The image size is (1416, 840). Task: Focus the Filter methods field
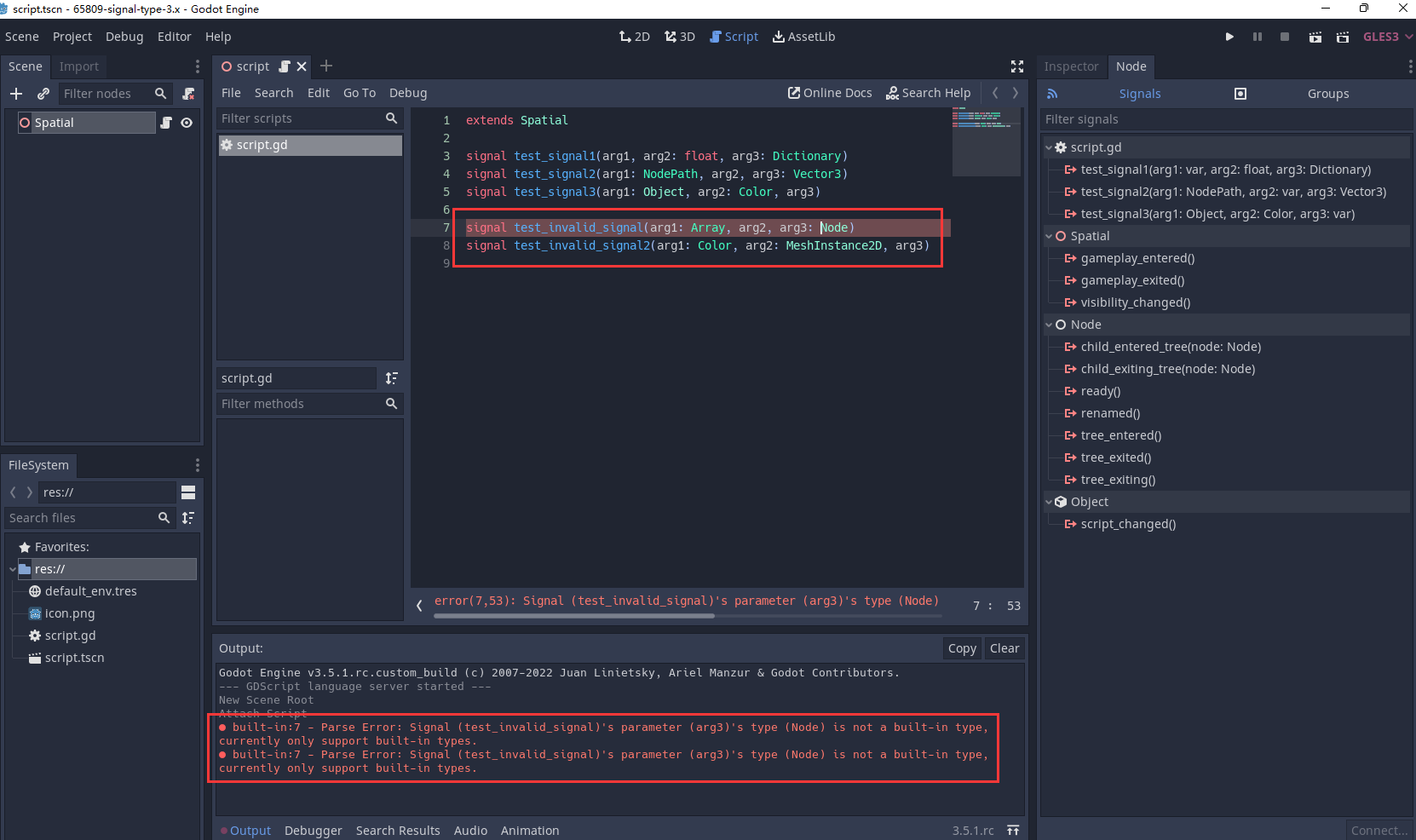coord(309,404)
